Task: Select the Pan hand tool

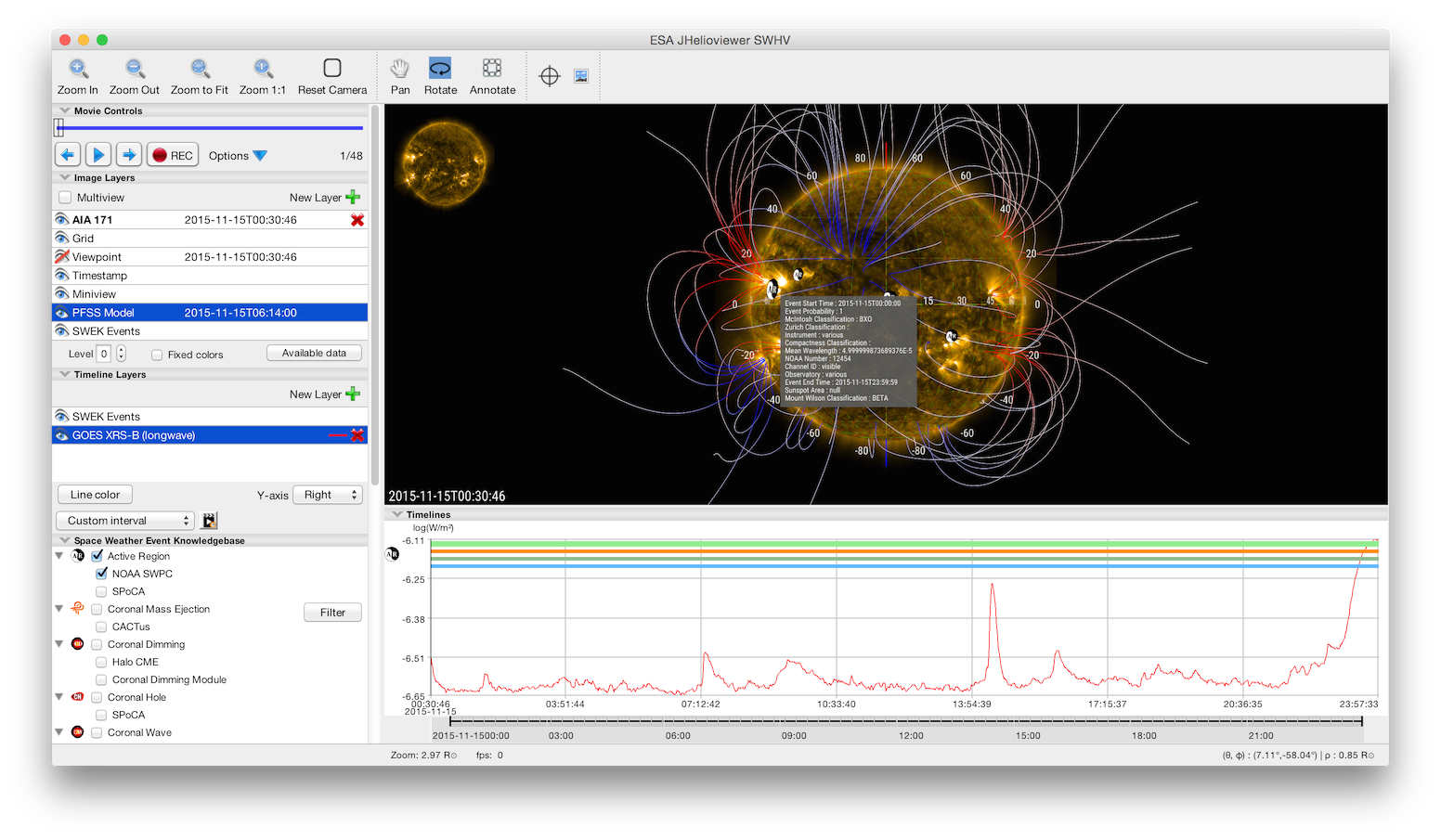Action: (400, 68)
